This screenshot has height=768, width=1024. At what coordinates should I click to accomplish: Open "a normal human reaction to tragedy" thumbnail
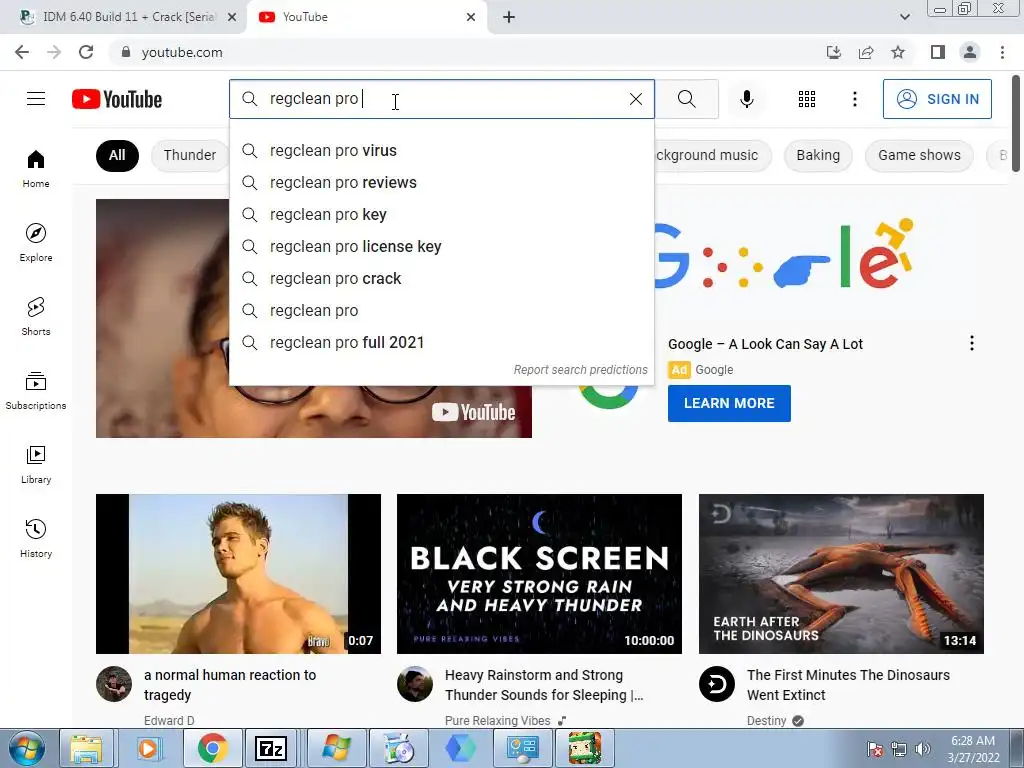(238, 574)
